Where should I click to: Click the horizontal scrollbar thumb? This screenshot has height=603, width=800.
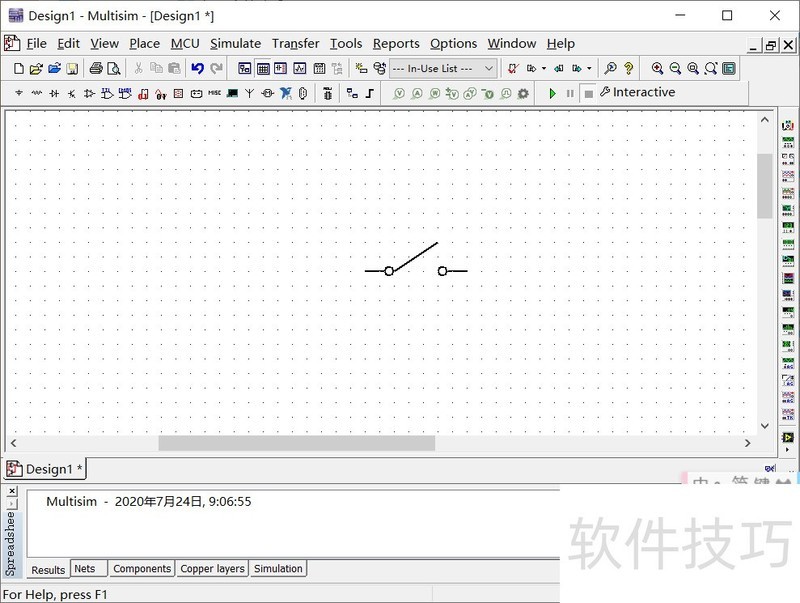click(x=296, y=443)
